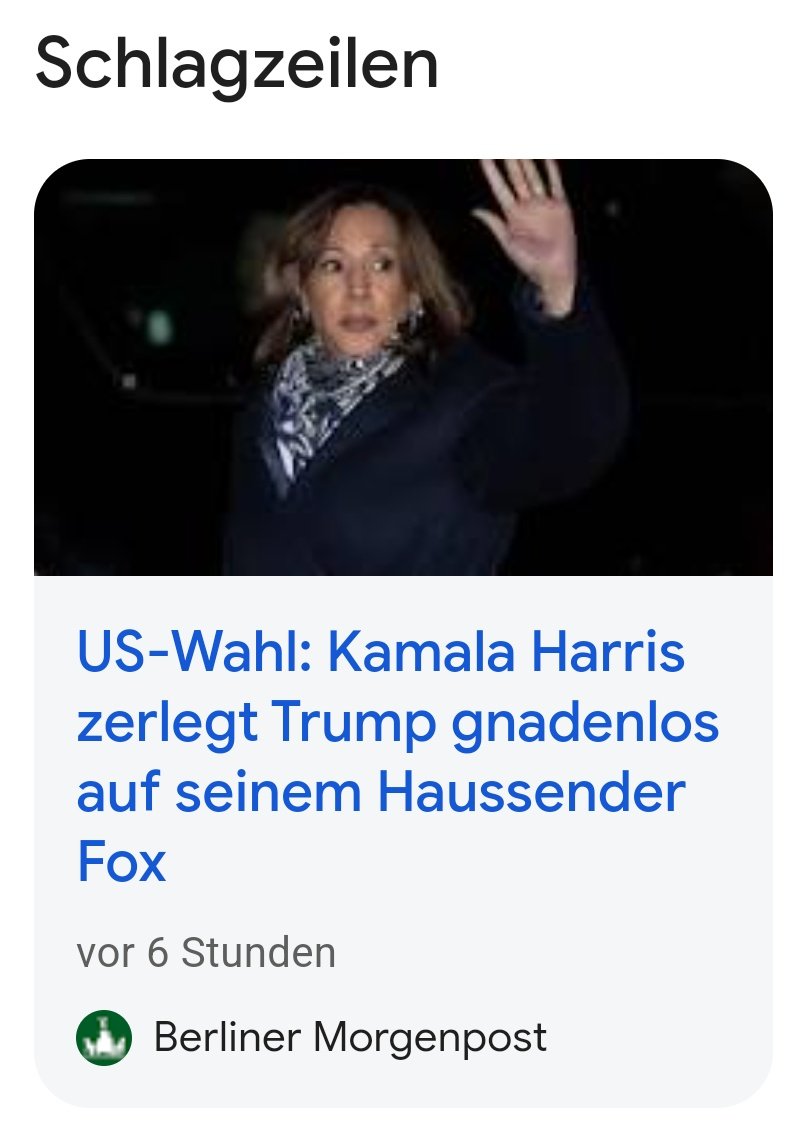
Task: Open the Kamala Harris headline article link
Action: click(x=397, y=757)
